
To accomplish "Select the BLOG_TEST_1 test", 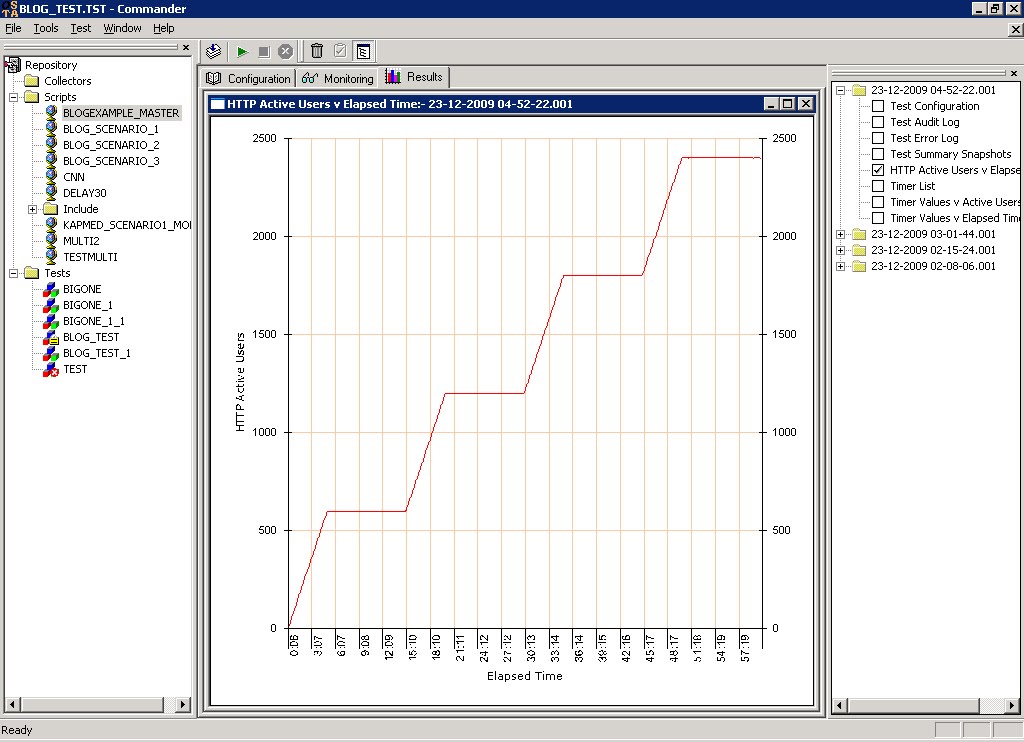I will click(x=97, y=353).
